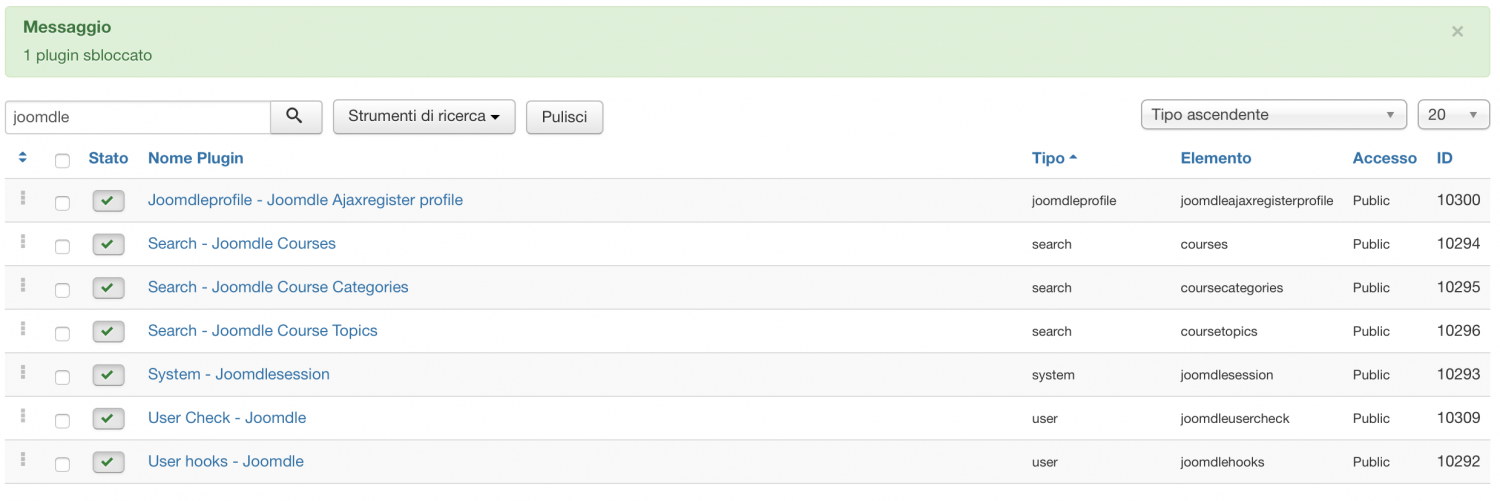
Task: Click the ordering sort arrows column icon
Action: point(22,158)
